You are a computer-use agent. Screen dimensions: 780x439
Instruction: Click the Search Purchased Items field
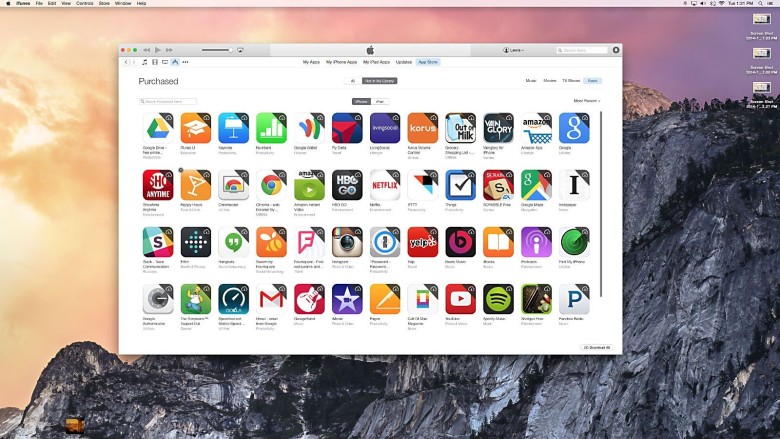tap(169, 101)
